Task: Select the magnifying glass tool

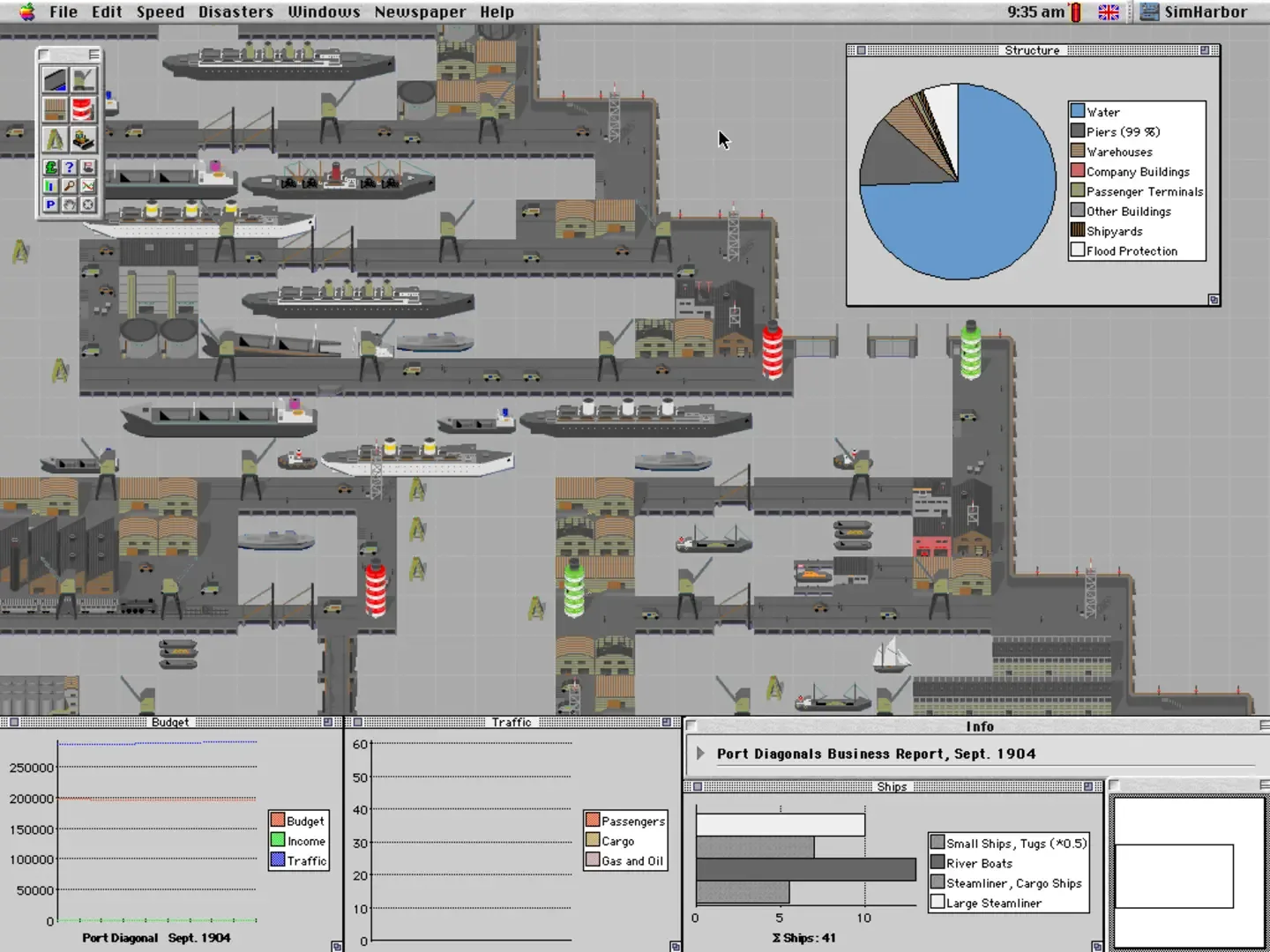Action: click(69, 186)
